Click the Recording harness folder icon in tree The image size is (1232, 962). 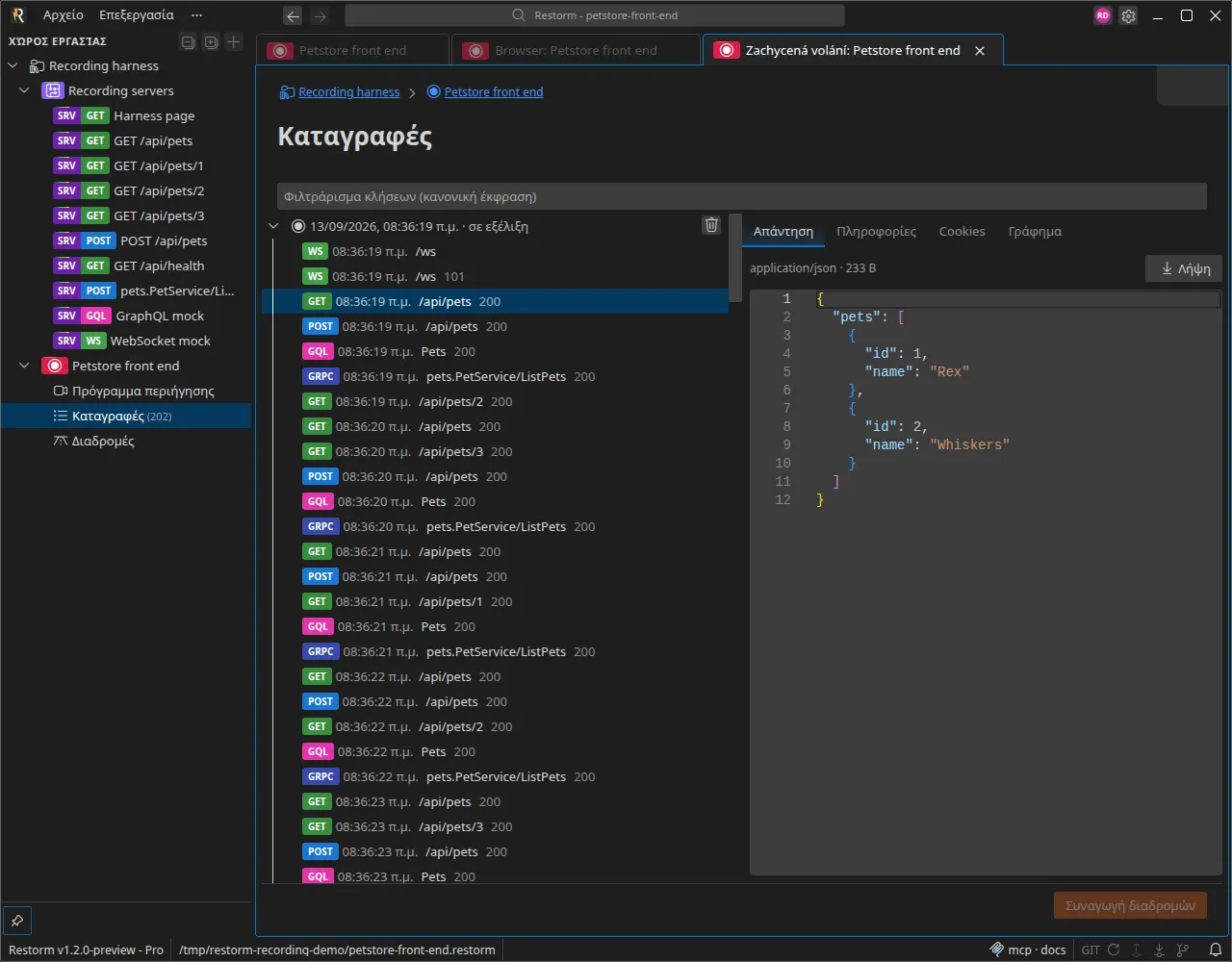coord(38,66)
